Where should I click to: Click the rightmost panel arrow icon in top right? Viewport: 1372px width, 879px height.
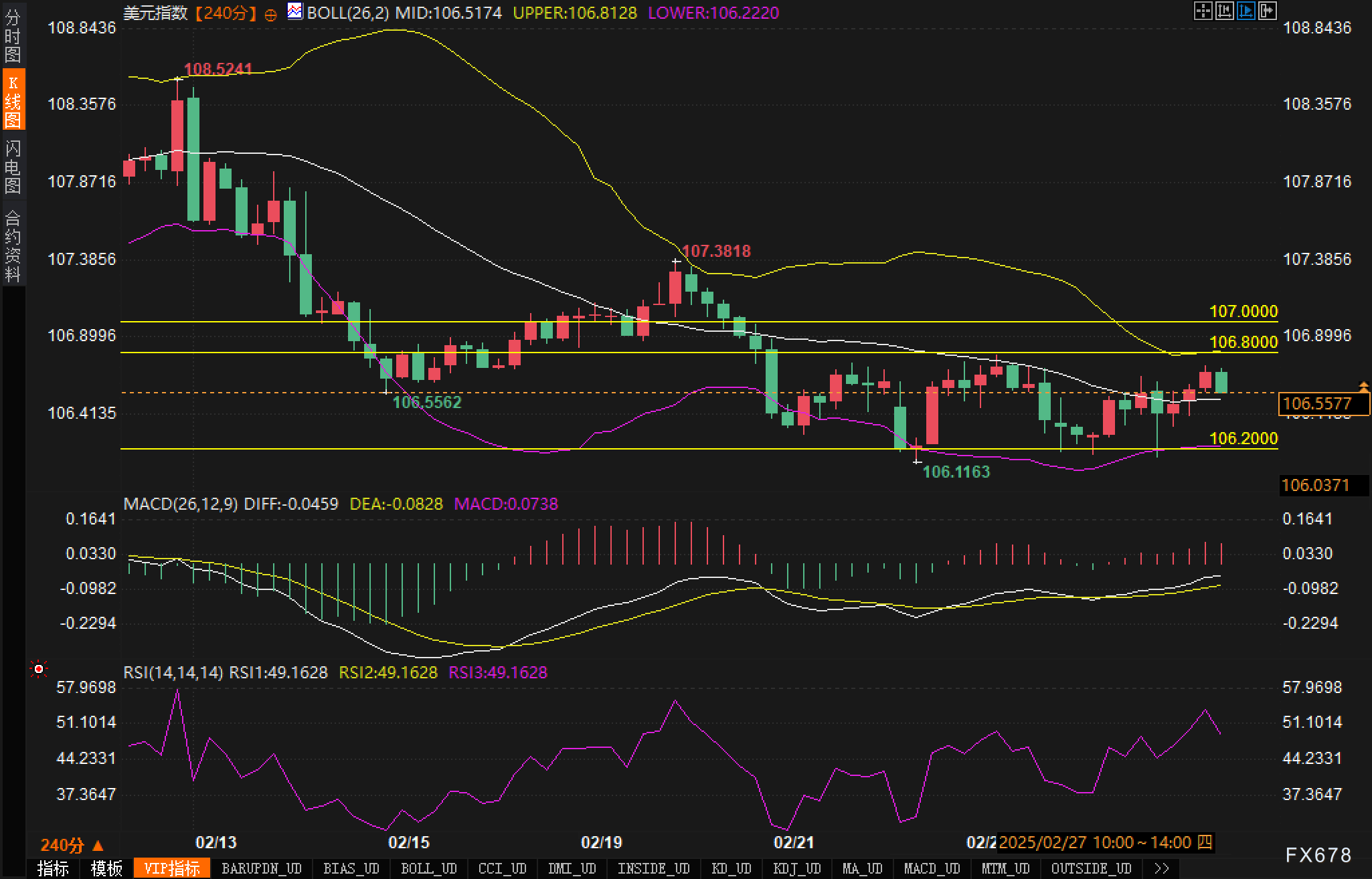(x=1267, y=11)
